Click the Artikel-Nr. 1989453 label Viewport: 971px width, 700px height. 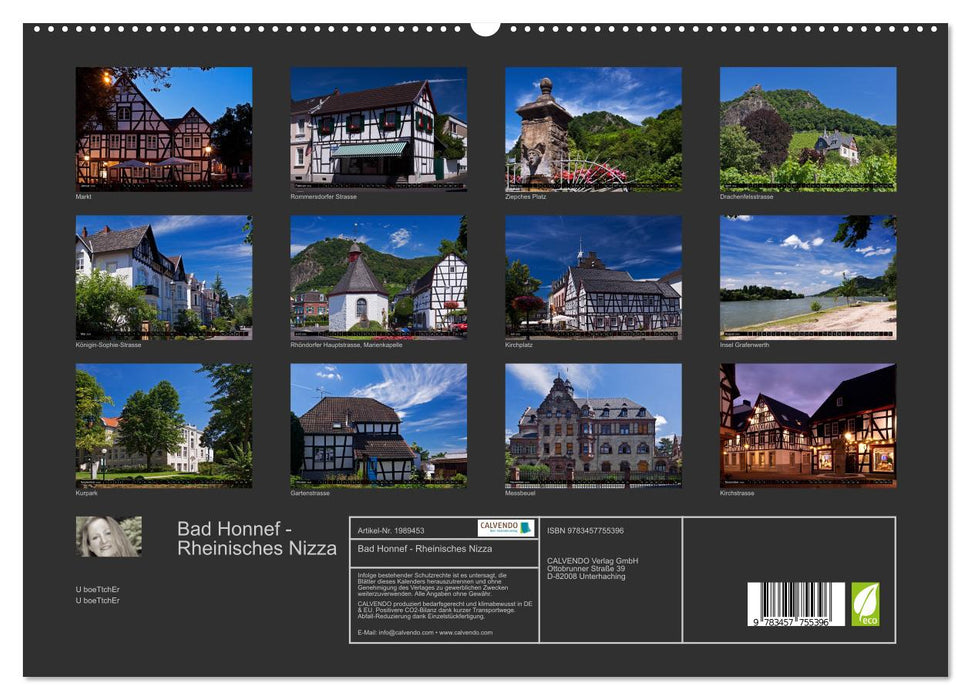[392, 531]
